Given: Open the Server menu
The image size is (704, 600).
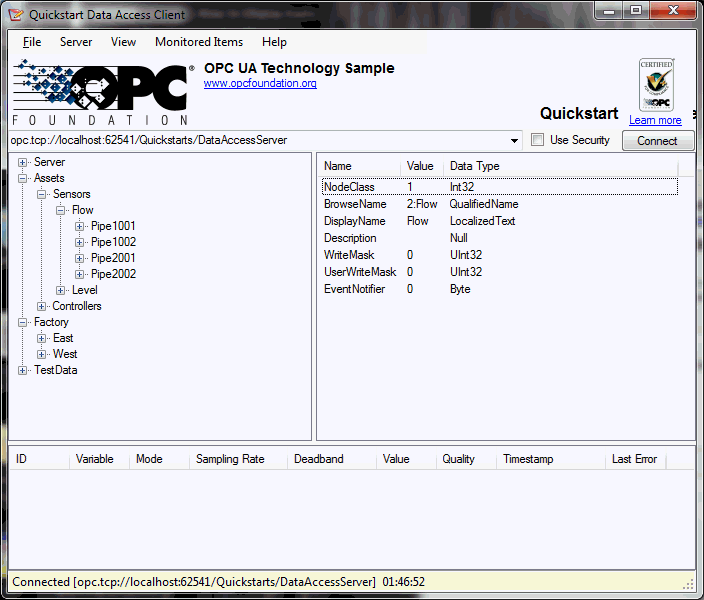Looking at the screenshot, I should pyautogui.click(x=76, y=42).
